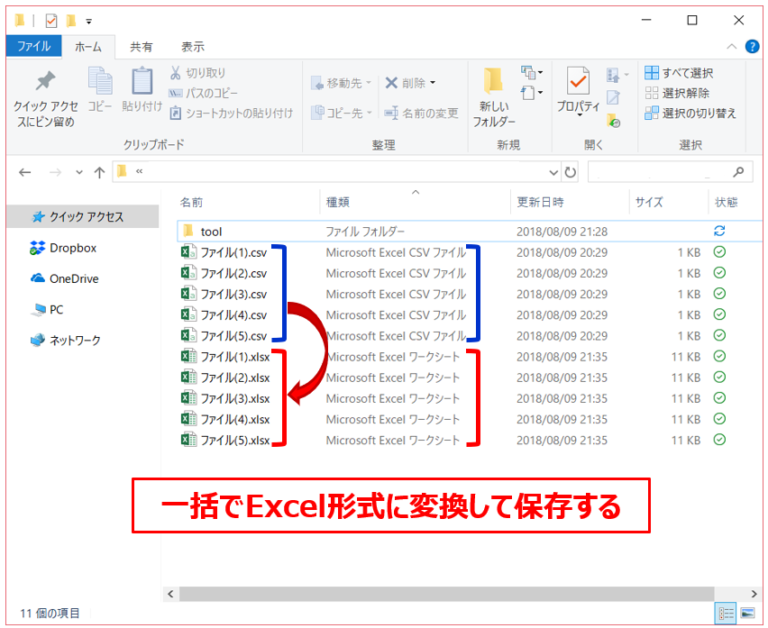Viewport: 768px width, 628px height.
Task: Select the ファイル(3).csv file
Action: coord(233,294)
